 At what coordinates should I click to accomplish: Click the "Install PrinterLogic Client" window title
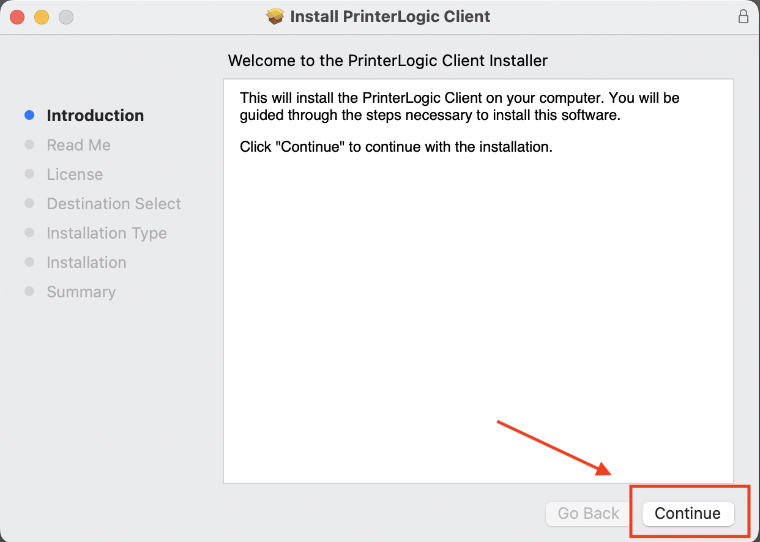(x=389, y=17)
